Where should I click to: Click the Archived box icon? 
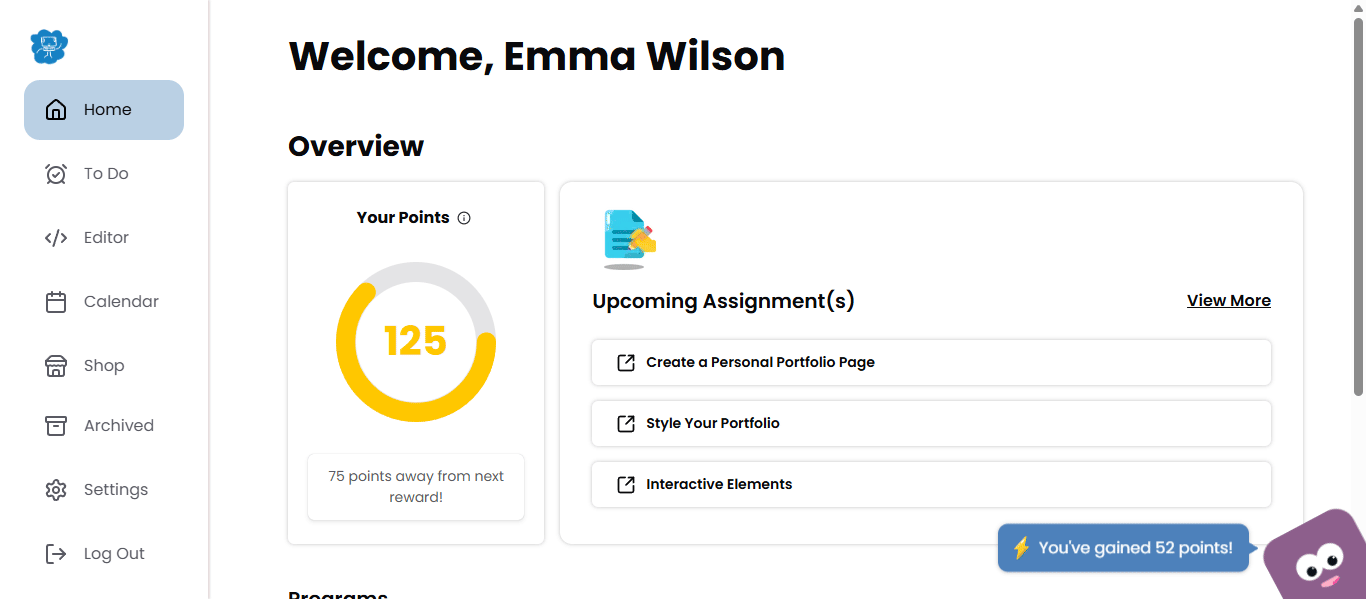pyautogui.click(x=56, y=426)
